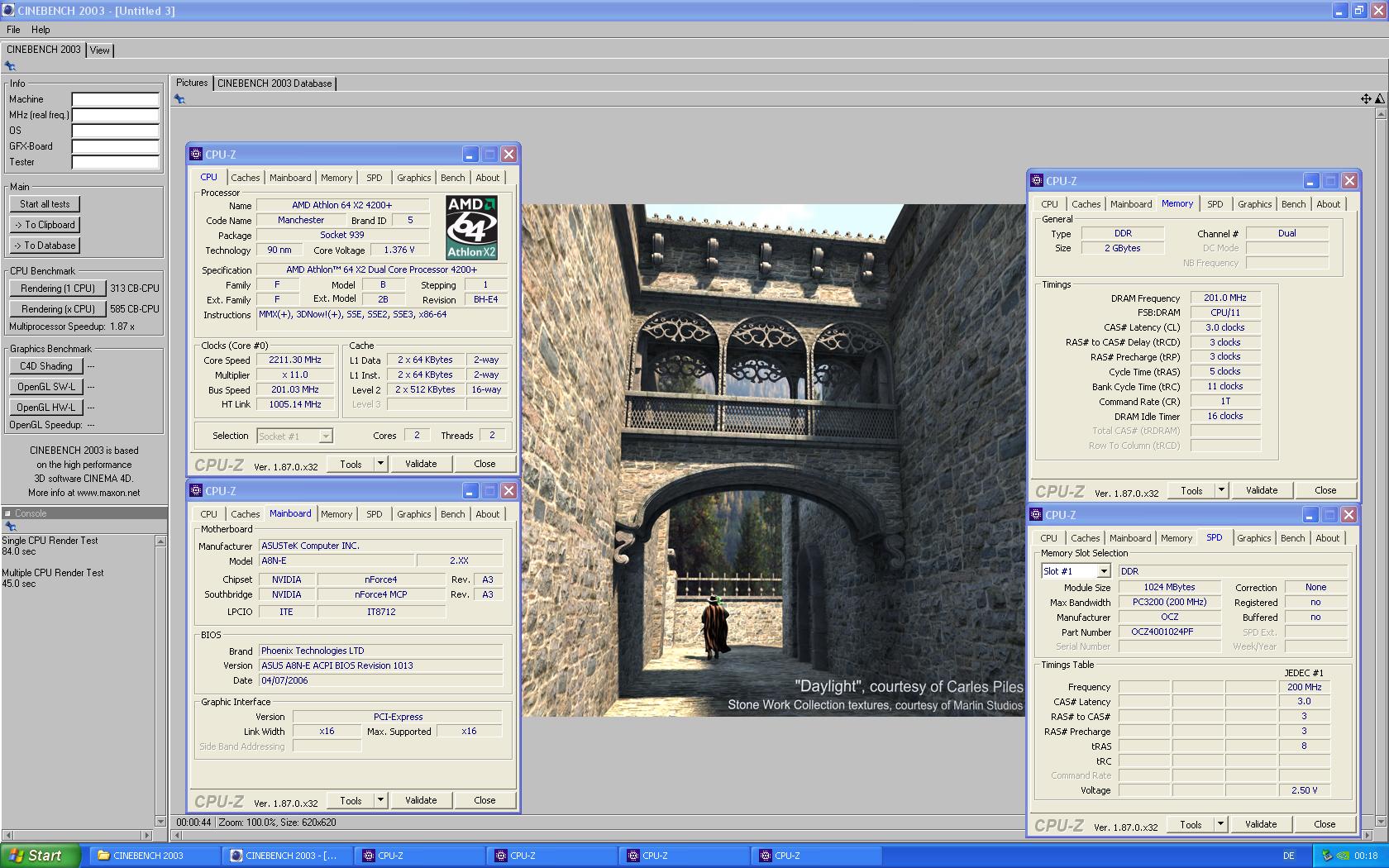The width and height of the screenshot is (1389, 868).
Task: Open the Help menu
Action: tap(41, 30)
